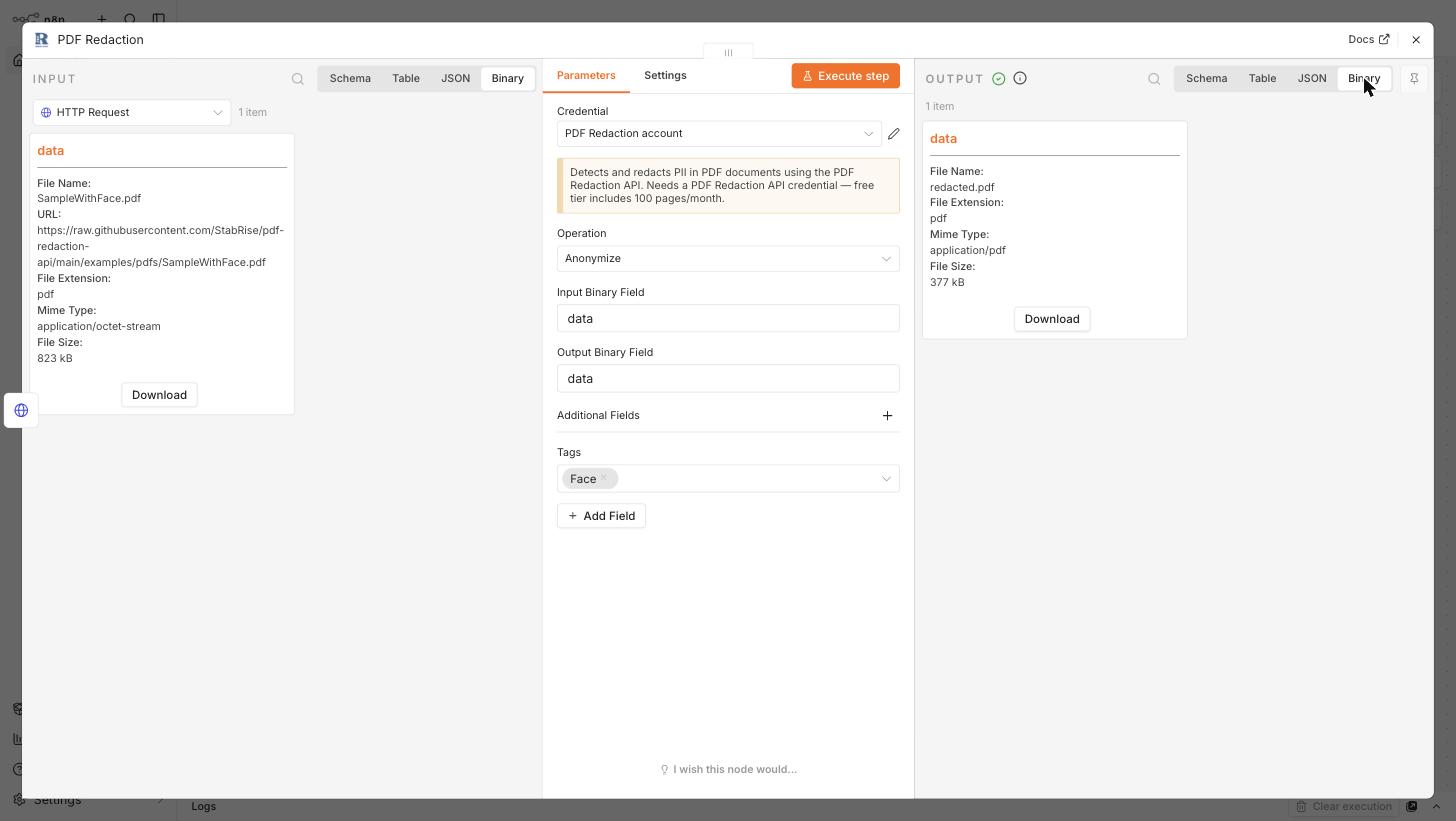Click the output data heading

pos(943,139)
